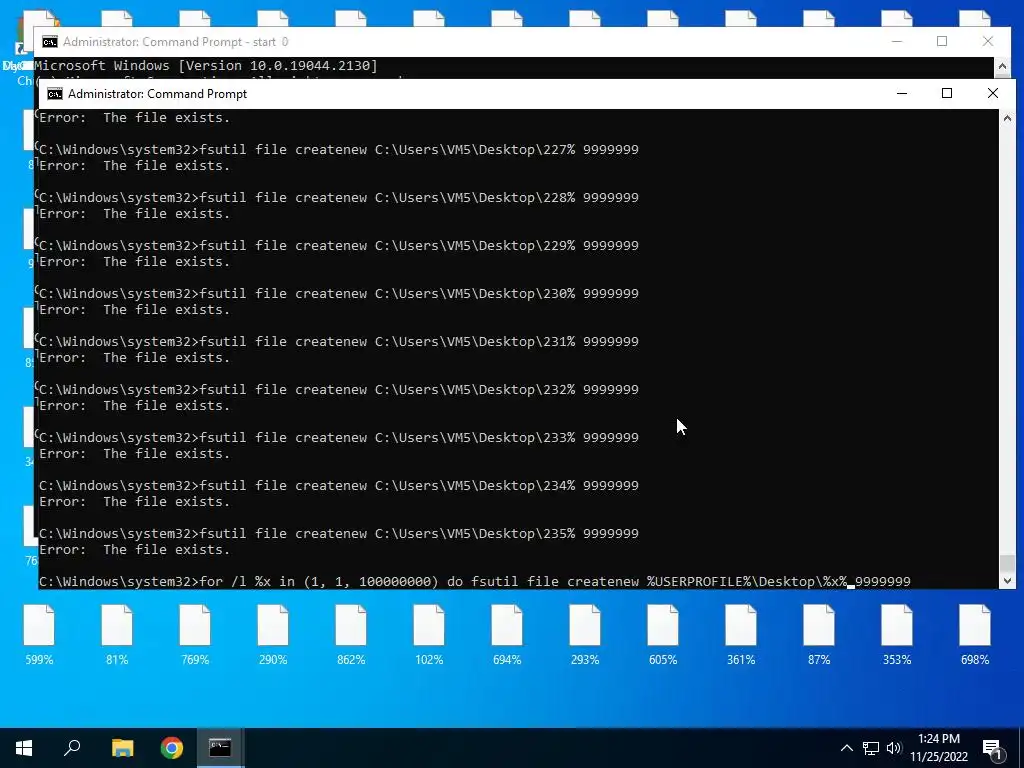This screenshot has height=768, width=1024.
Task: Open front Command Prompt system menu icon
Action: 55,94
